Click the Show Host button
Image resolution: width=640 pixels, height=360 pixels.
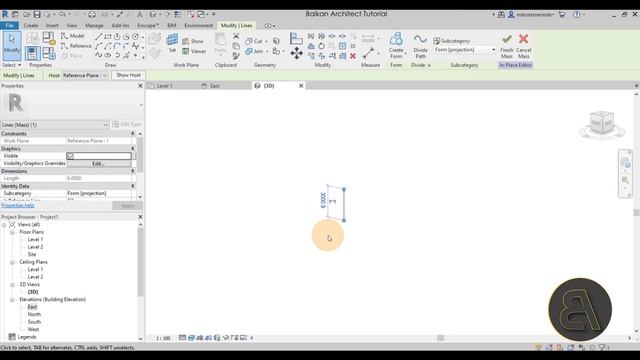(128, 75)
